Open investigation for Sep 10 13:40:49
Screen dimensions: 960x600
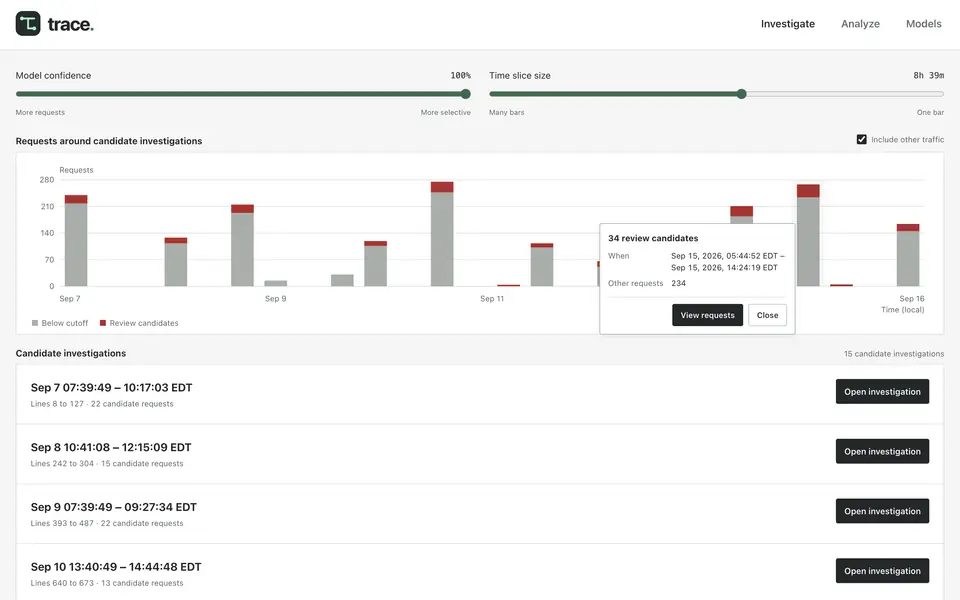[x=882, y=571]
